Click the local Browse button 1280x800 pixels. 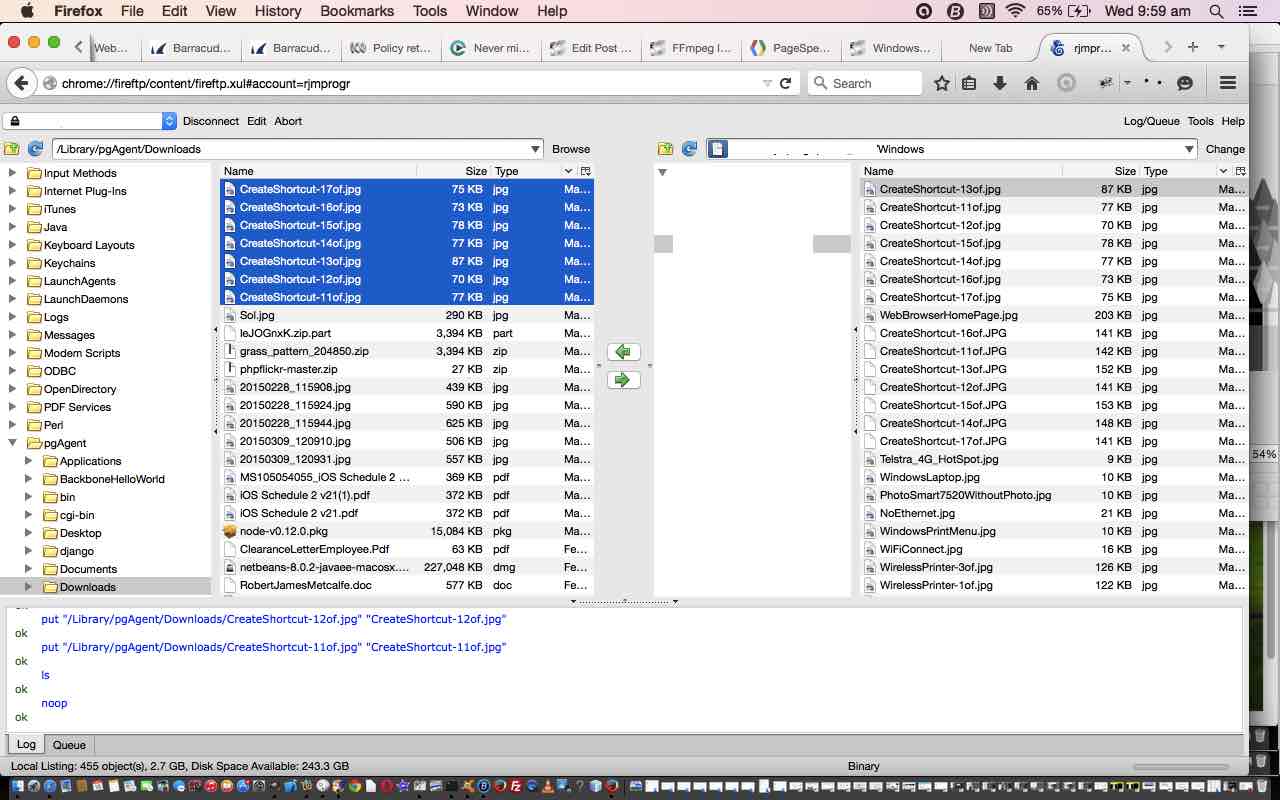(x=571, y=149)
